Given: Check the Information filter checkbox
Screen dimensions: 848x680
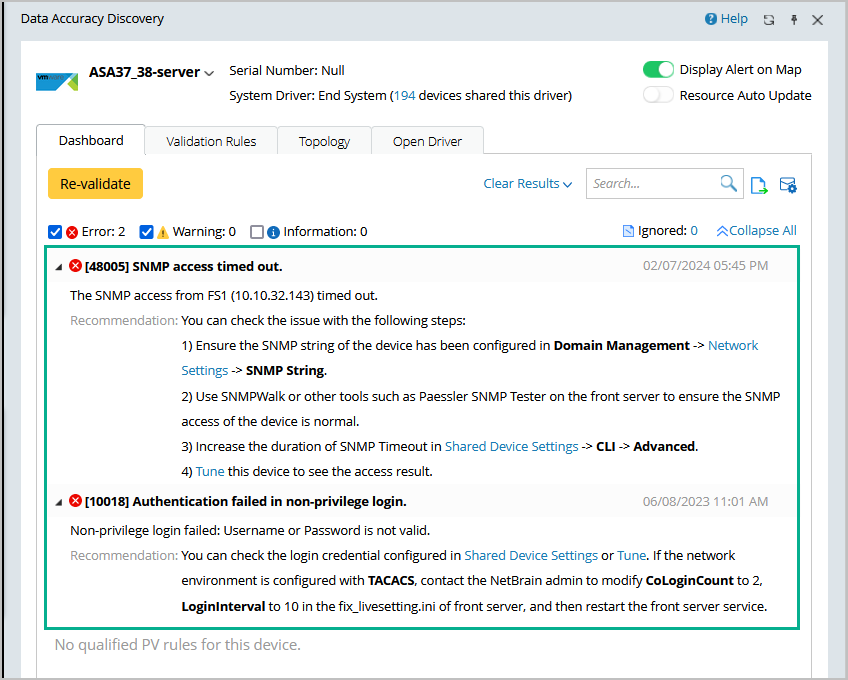Looking at the screenshot, I should pyautogui.click(x=257, y=232).
